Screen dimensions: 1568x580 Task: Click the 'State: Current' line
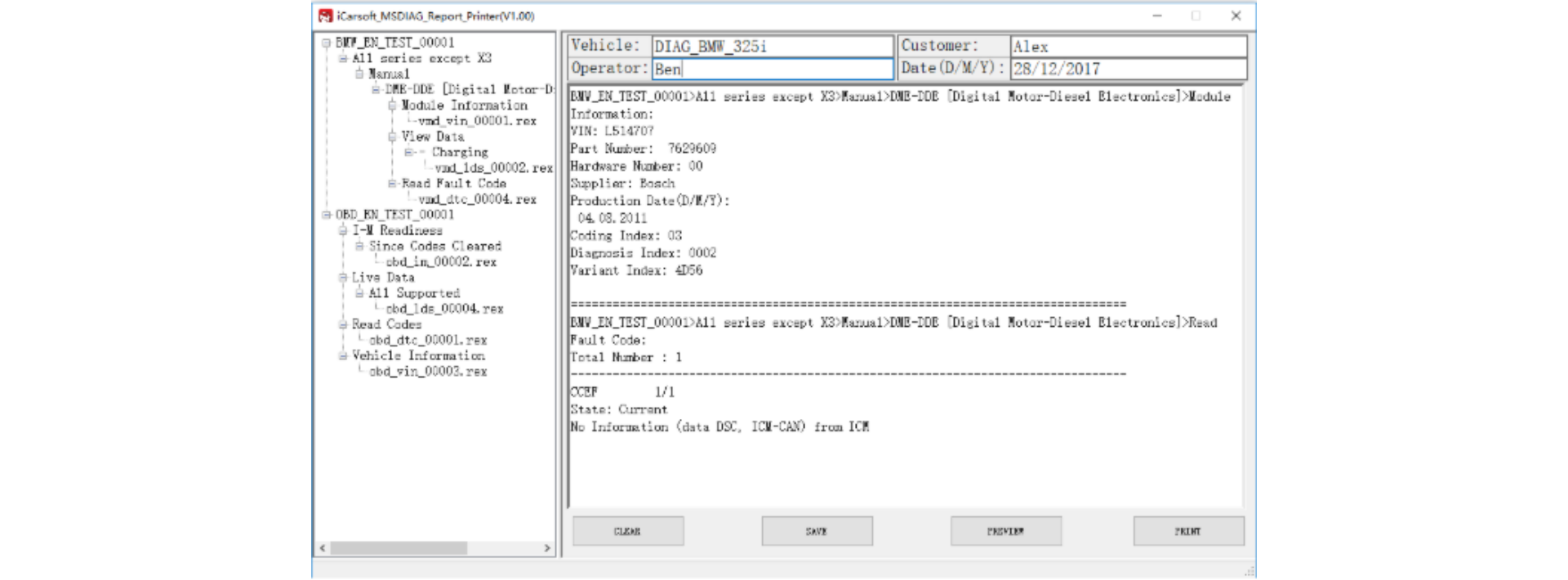tap(618, 409)
